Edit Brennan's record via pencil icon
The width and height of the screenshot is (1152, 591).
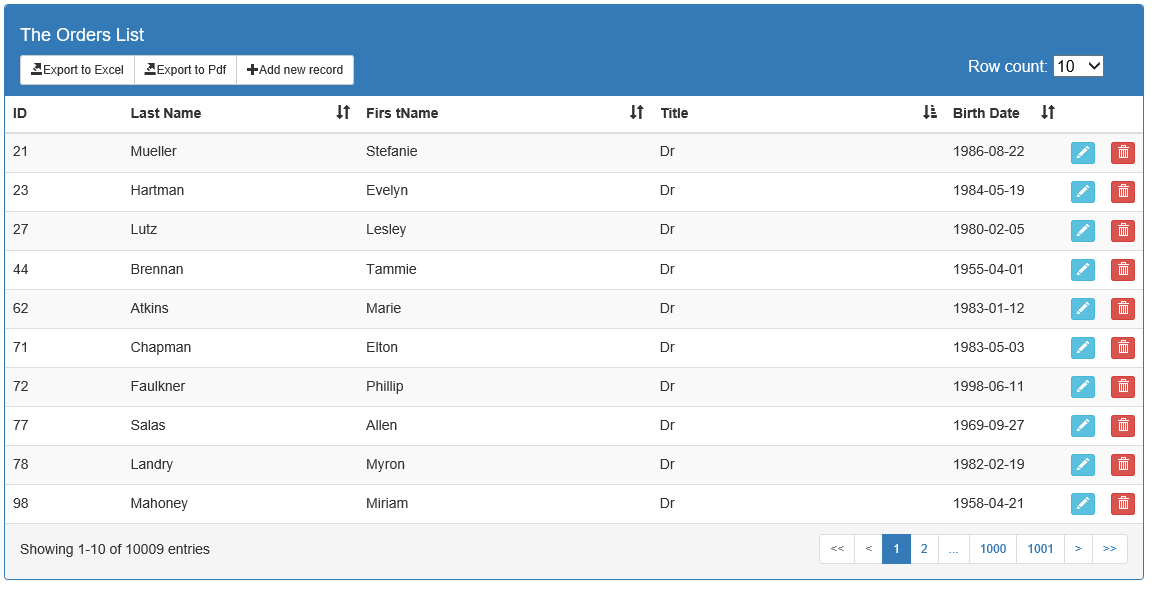click(x=1082, y=270)
